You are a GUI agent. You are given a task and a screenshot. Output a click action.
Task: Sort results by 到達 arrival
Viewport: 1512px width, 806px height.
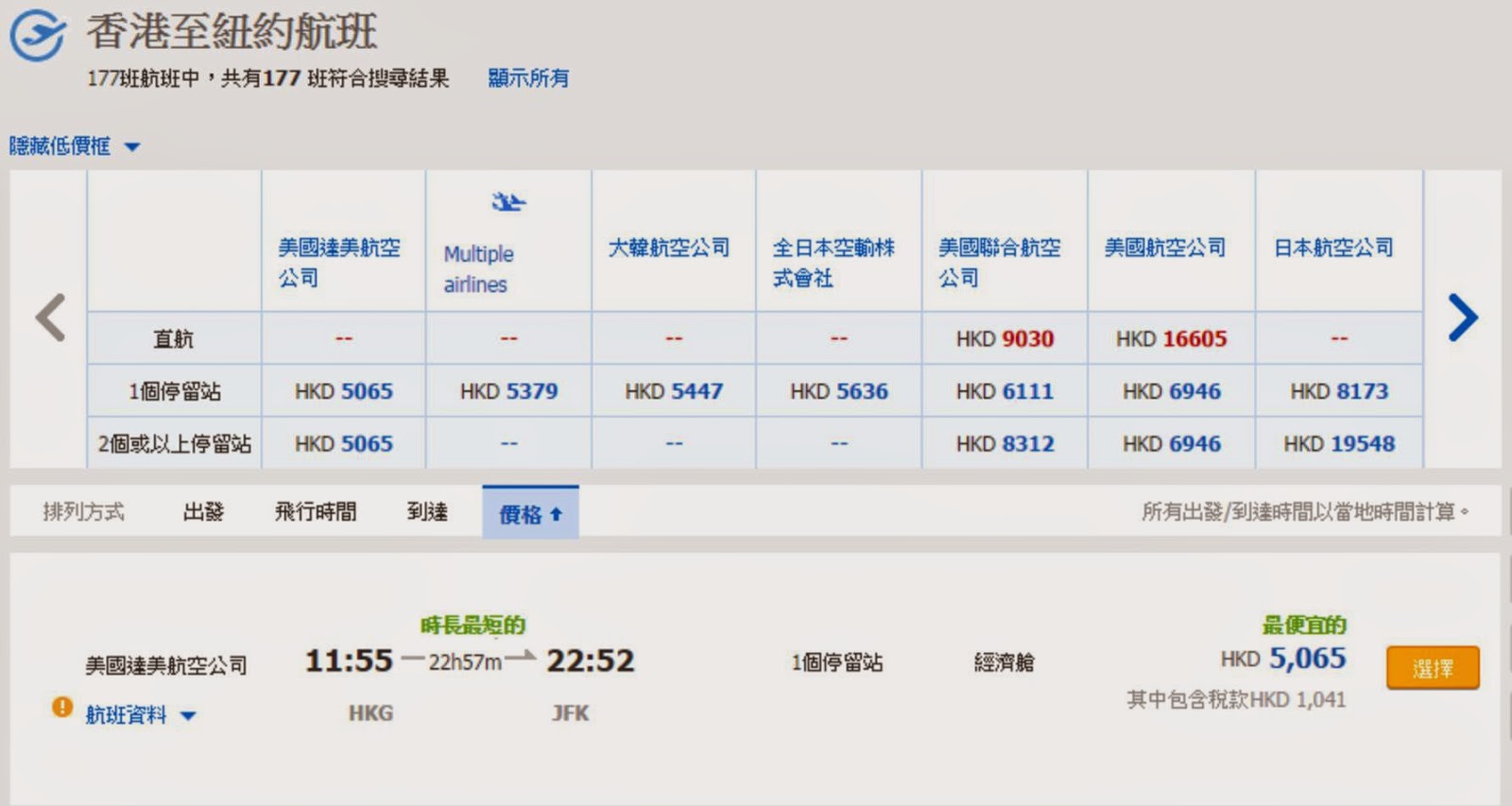[x=427, y=512]
